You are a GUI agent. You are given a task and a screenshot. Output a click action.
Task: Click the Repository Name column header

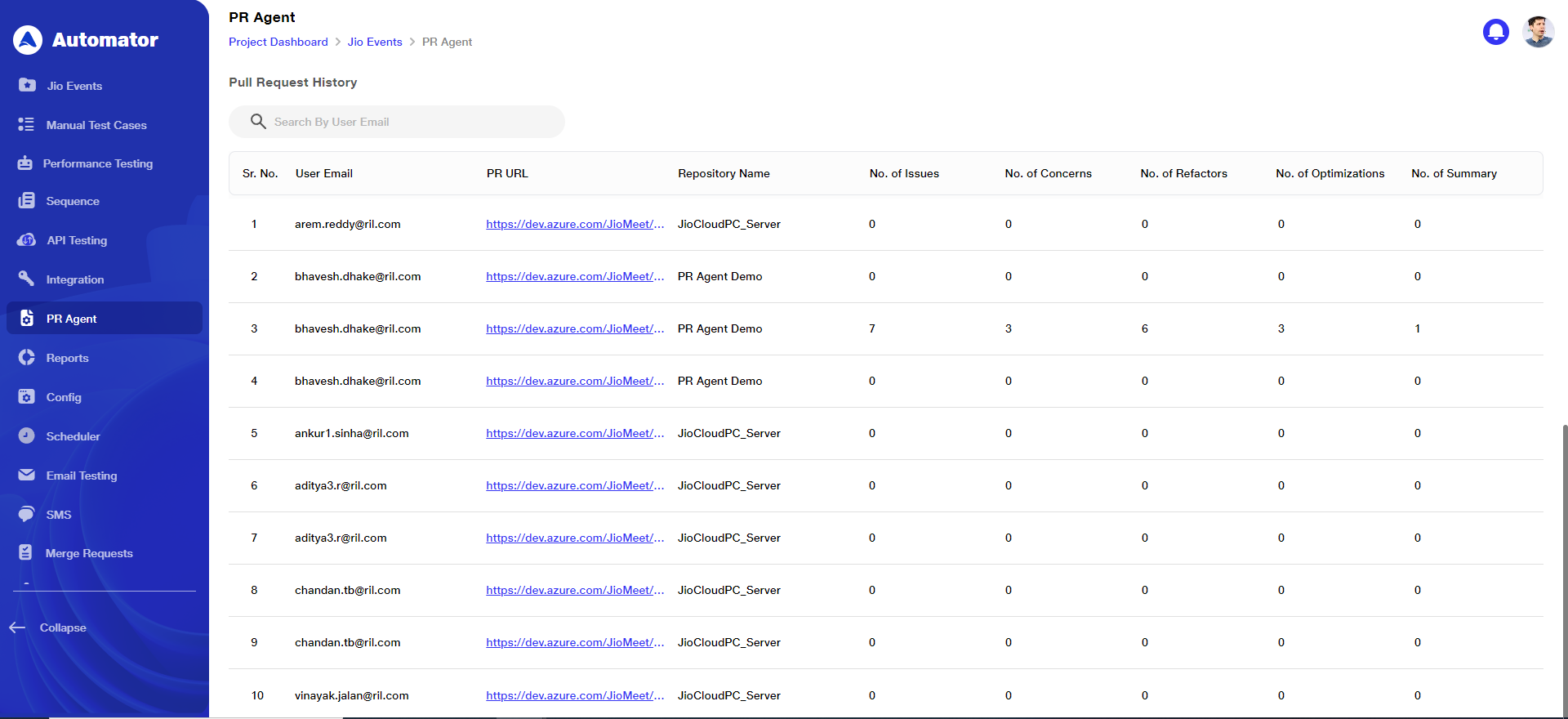pos(724,173)
